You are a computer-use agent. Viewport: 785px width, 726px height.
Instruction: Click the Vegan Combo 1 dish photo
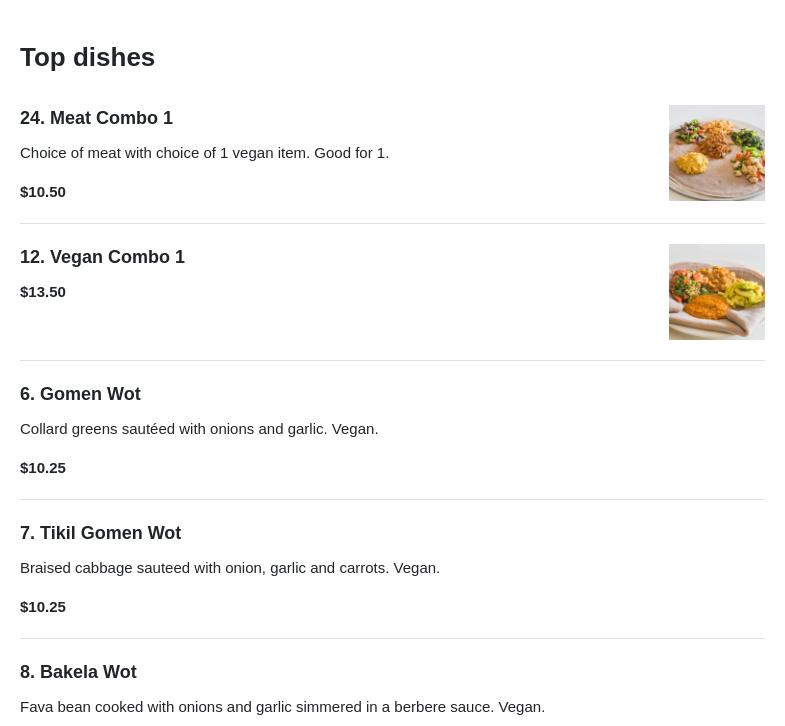pyautogui.click(x=716, y=292)
